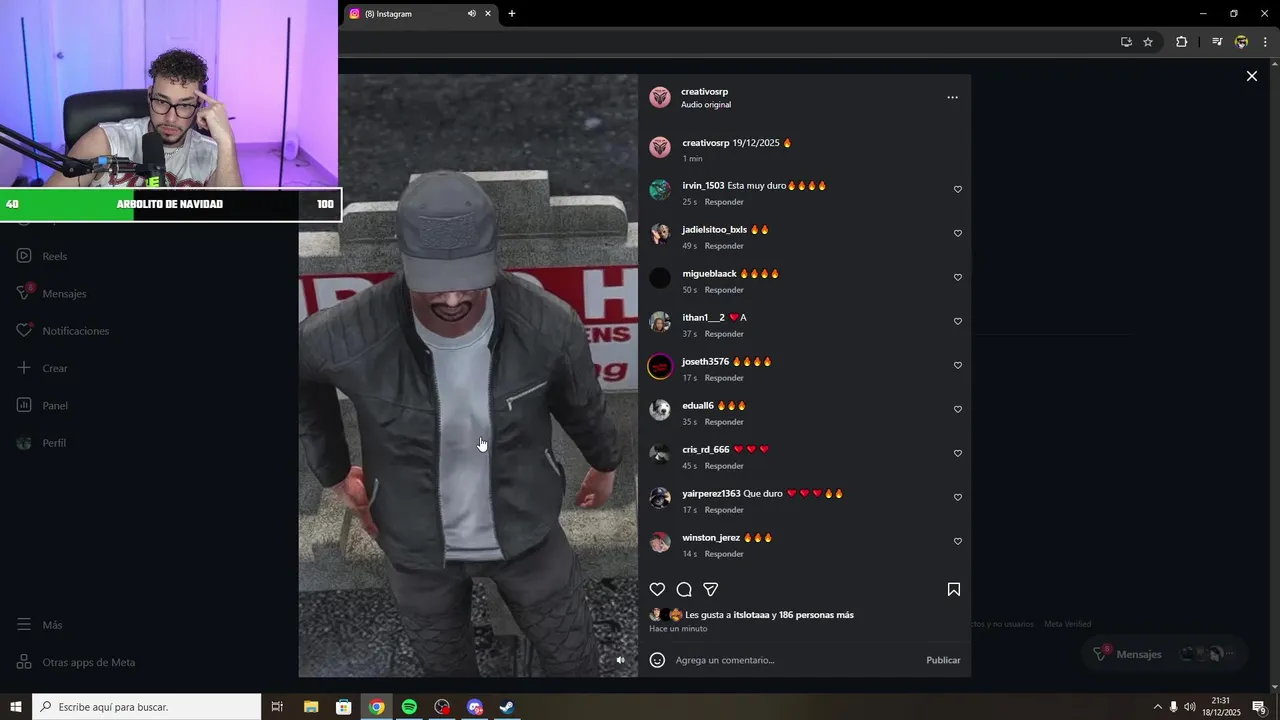The height and width of the screenshot is (720, 1280).
Task: Like yairperez1363's comment
Action: [957, 498]
